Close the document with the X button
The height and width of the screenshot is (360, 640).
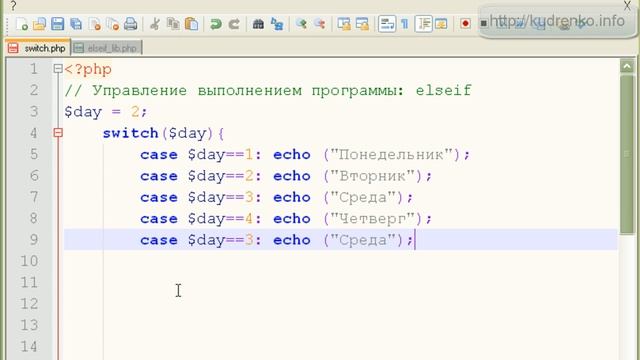(x=627, y=5)
